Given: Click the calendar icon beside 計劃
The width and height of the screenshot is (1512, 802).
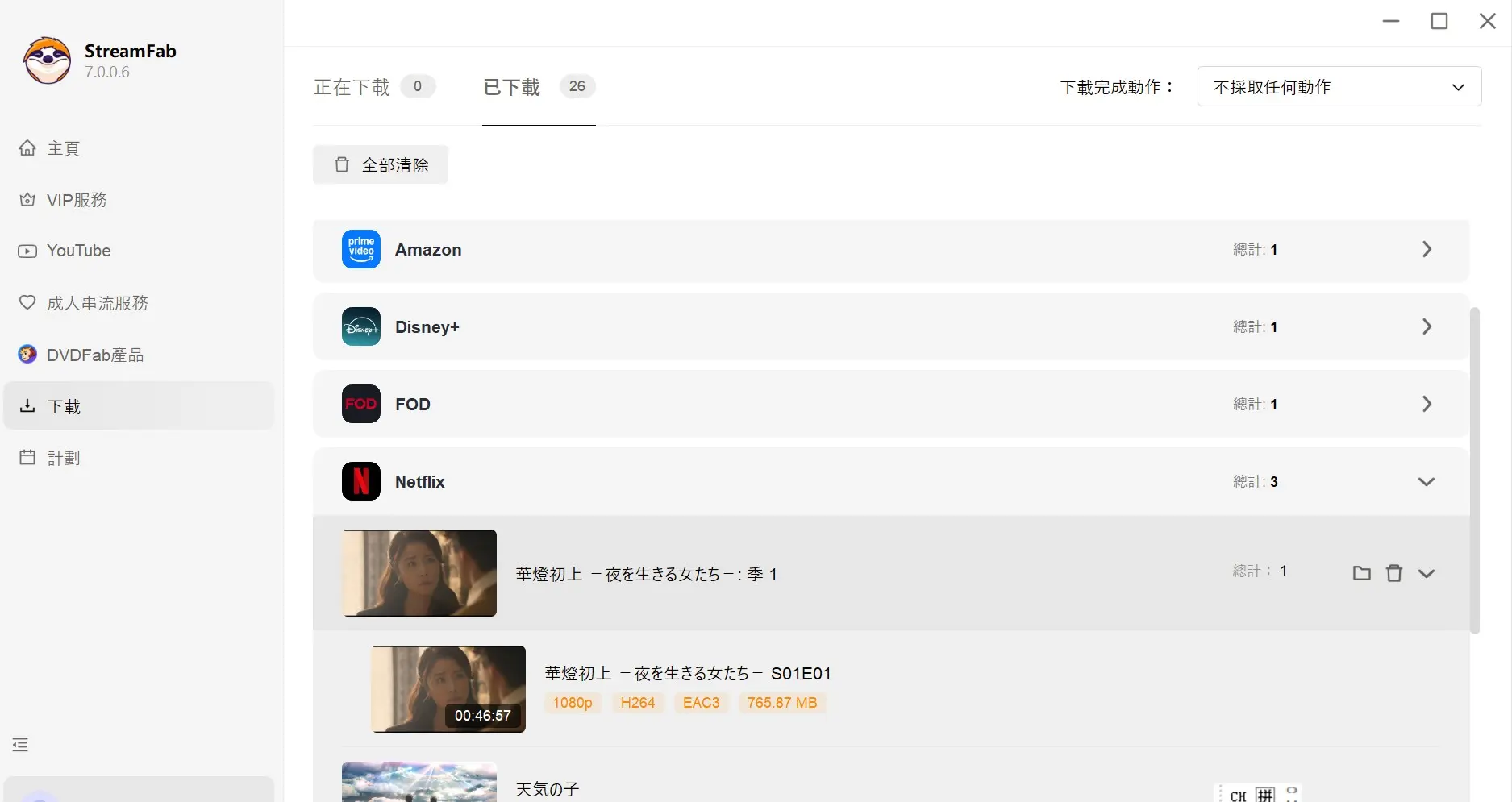Looking at the screenshot, I should (27, 457).
